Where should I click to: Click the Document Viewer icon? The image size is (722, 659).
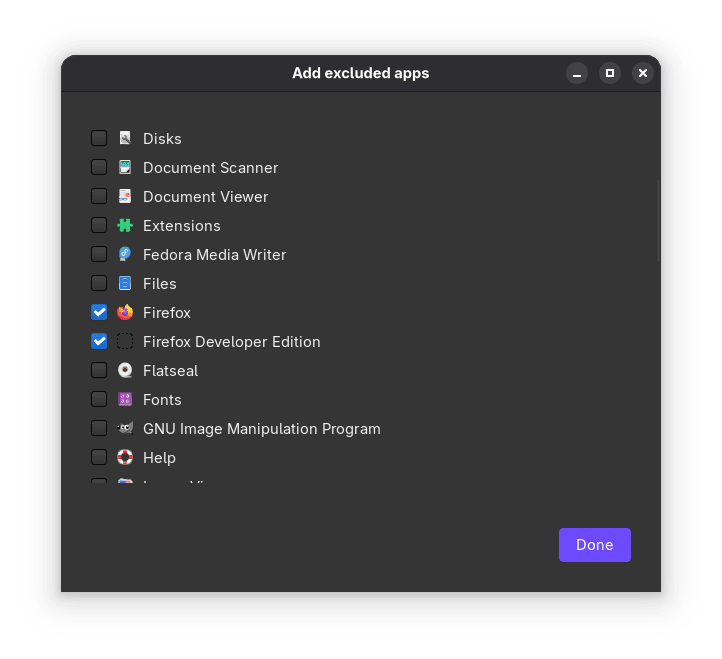tap(125, 196)
